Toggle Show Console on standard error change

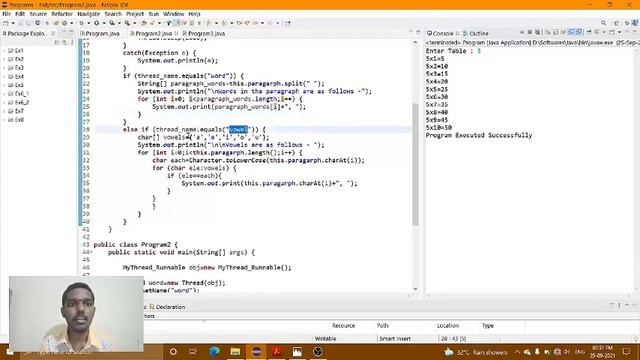[579, 32]
